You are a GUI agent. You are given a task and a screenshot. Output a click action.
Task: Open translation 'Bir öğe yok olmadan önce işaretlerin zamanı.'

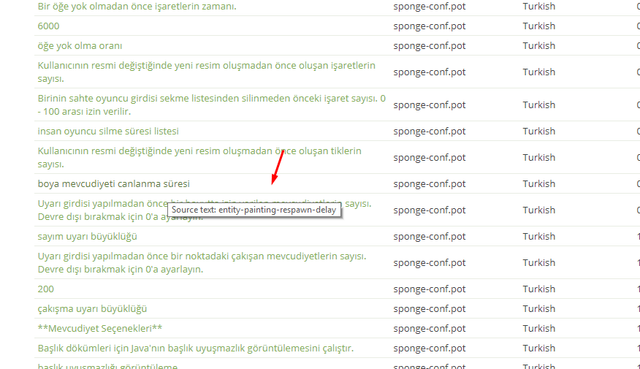click(137, 7)
